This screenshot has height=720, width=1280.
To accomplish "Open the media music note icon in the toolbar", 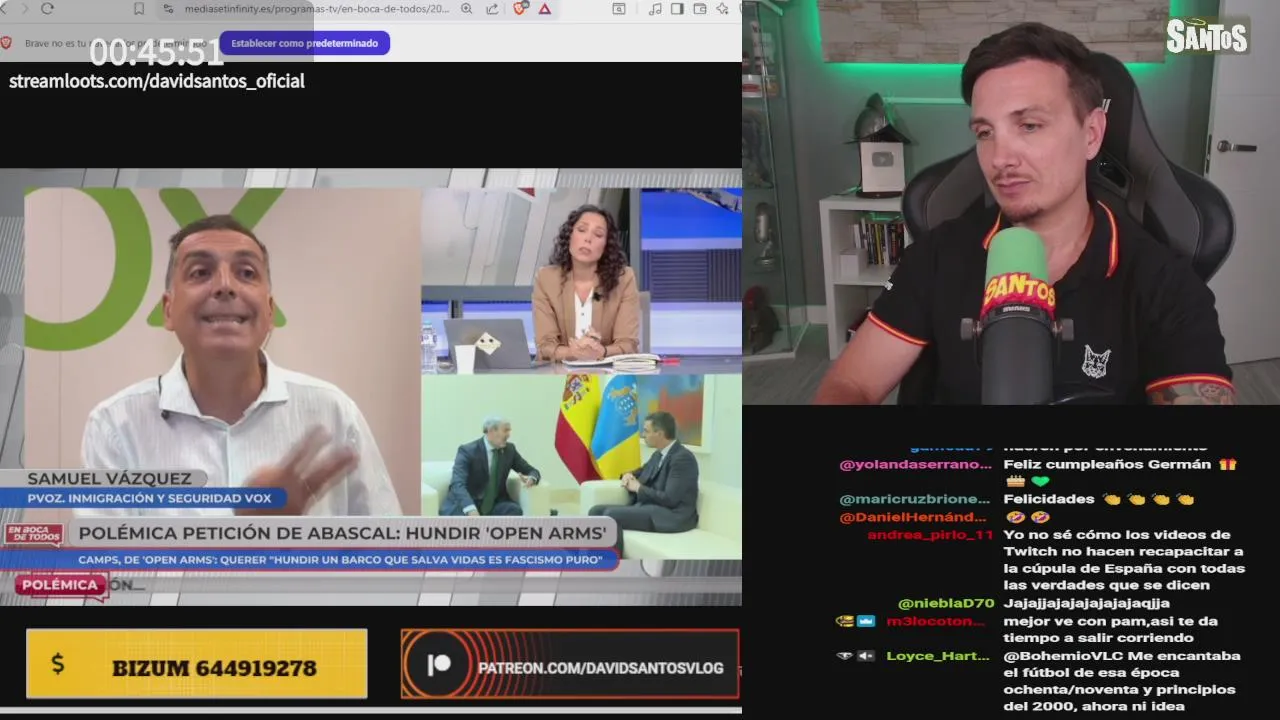I will [655, 8].
